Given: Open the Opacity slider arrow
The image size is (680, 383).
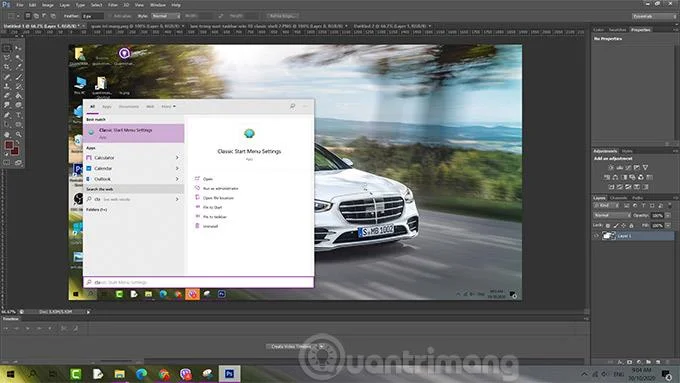Looking at the screenshot, I should click(x=668, y=216).
